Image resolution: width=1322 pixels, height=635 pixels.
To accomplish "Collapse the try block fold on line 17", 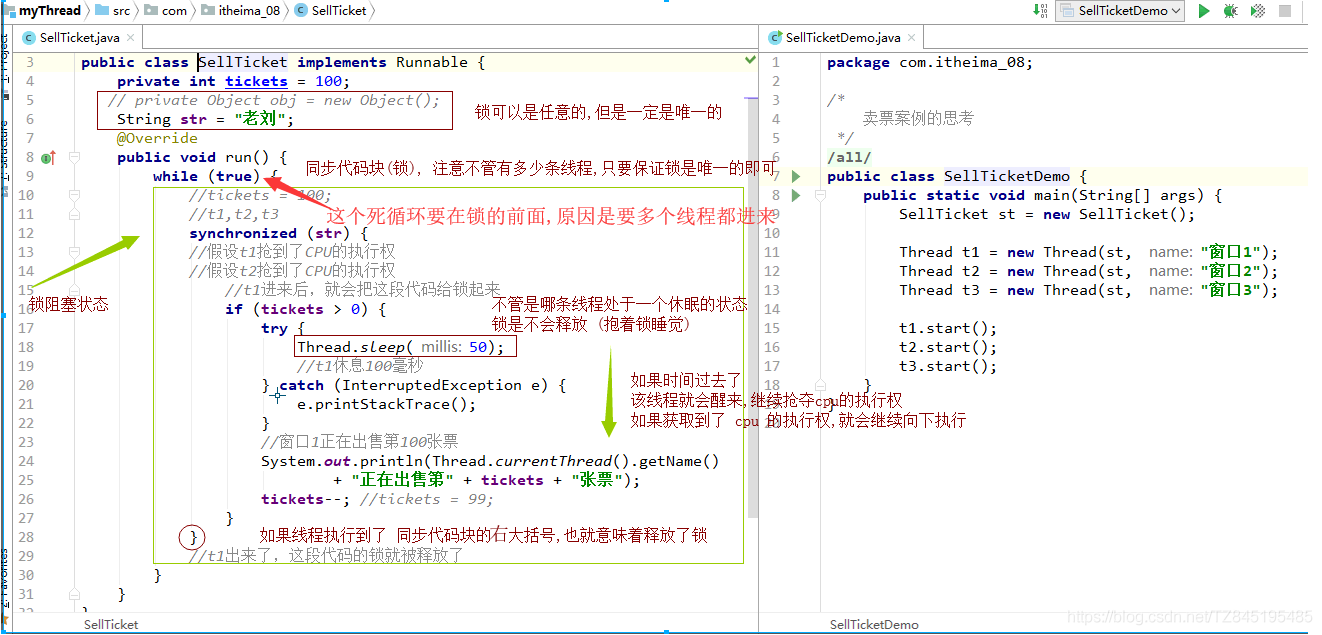I will coord(74,328).
